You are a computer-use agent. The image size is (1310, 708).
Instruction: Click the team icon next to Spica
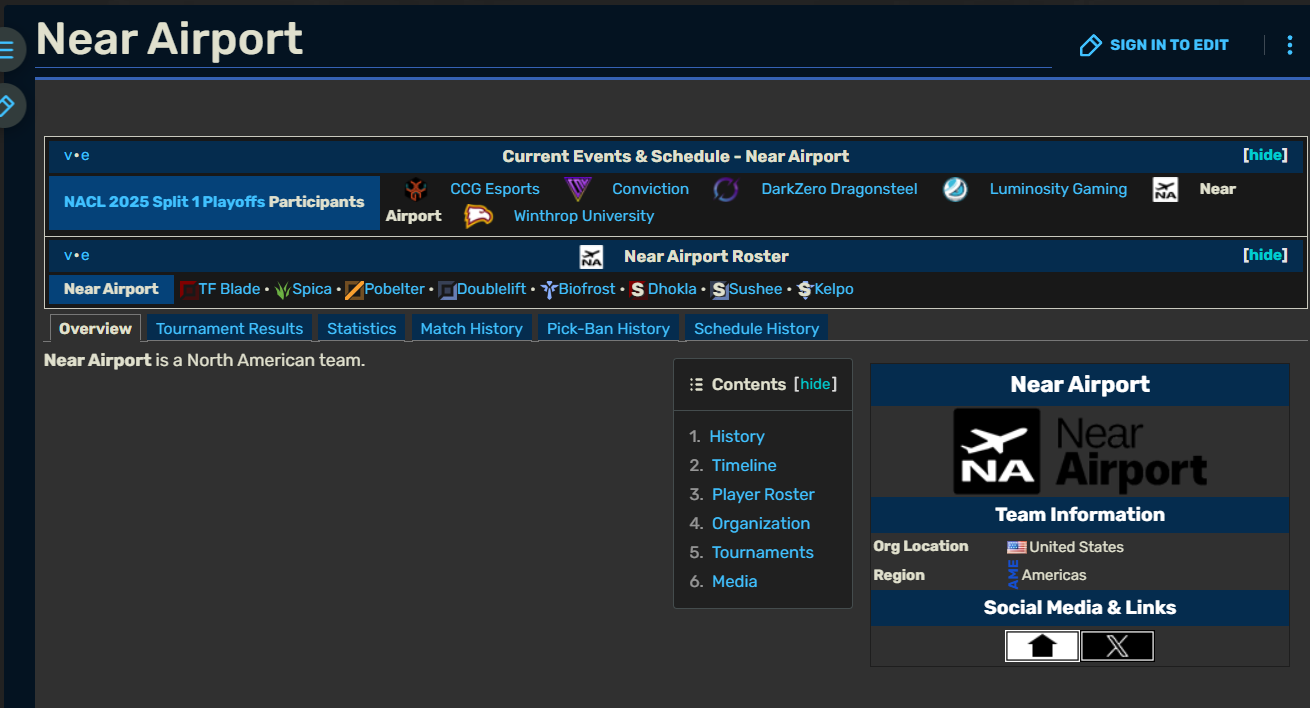pos(283,290)
